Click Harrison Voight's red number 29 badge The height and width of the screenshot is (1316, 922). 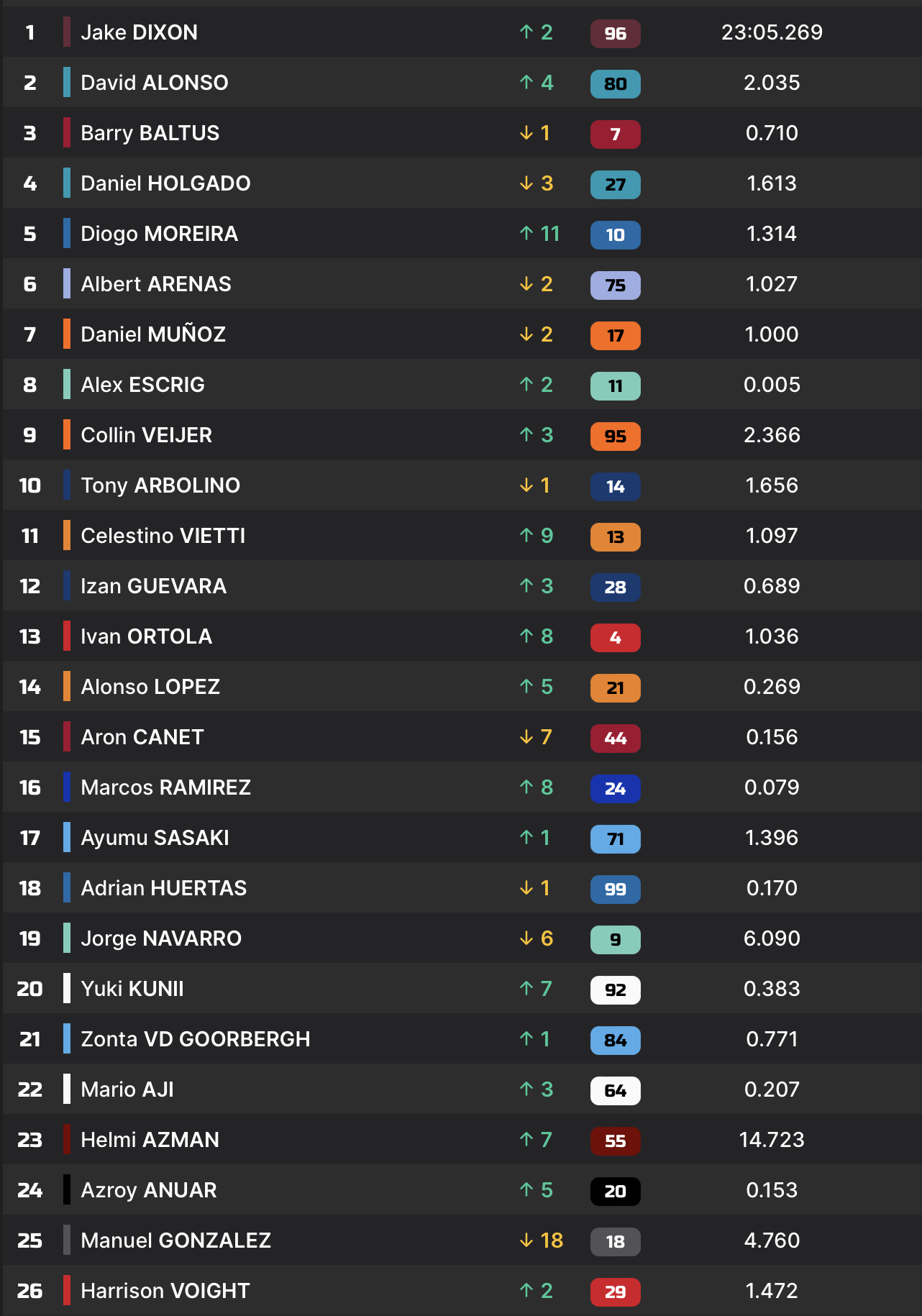point(615,1292)
